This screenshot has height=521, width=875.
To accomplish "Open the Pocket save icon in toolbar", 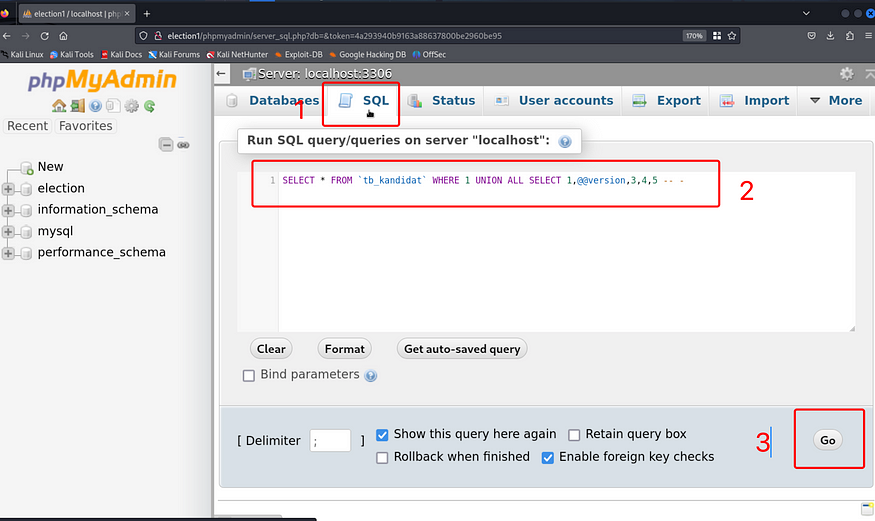I will (811, 36).
